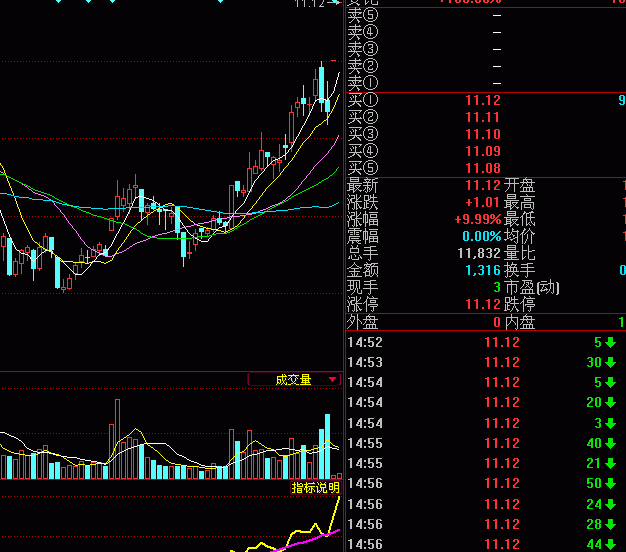Click the 最低 low price label
Screen dimensions: 626x552
pos(519,220)
